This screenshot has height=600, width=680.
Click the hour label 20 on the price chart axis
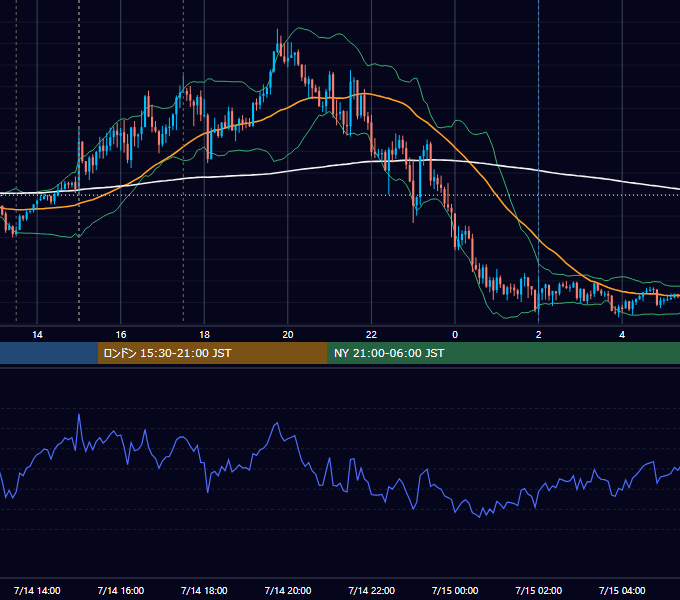(288, 334)
